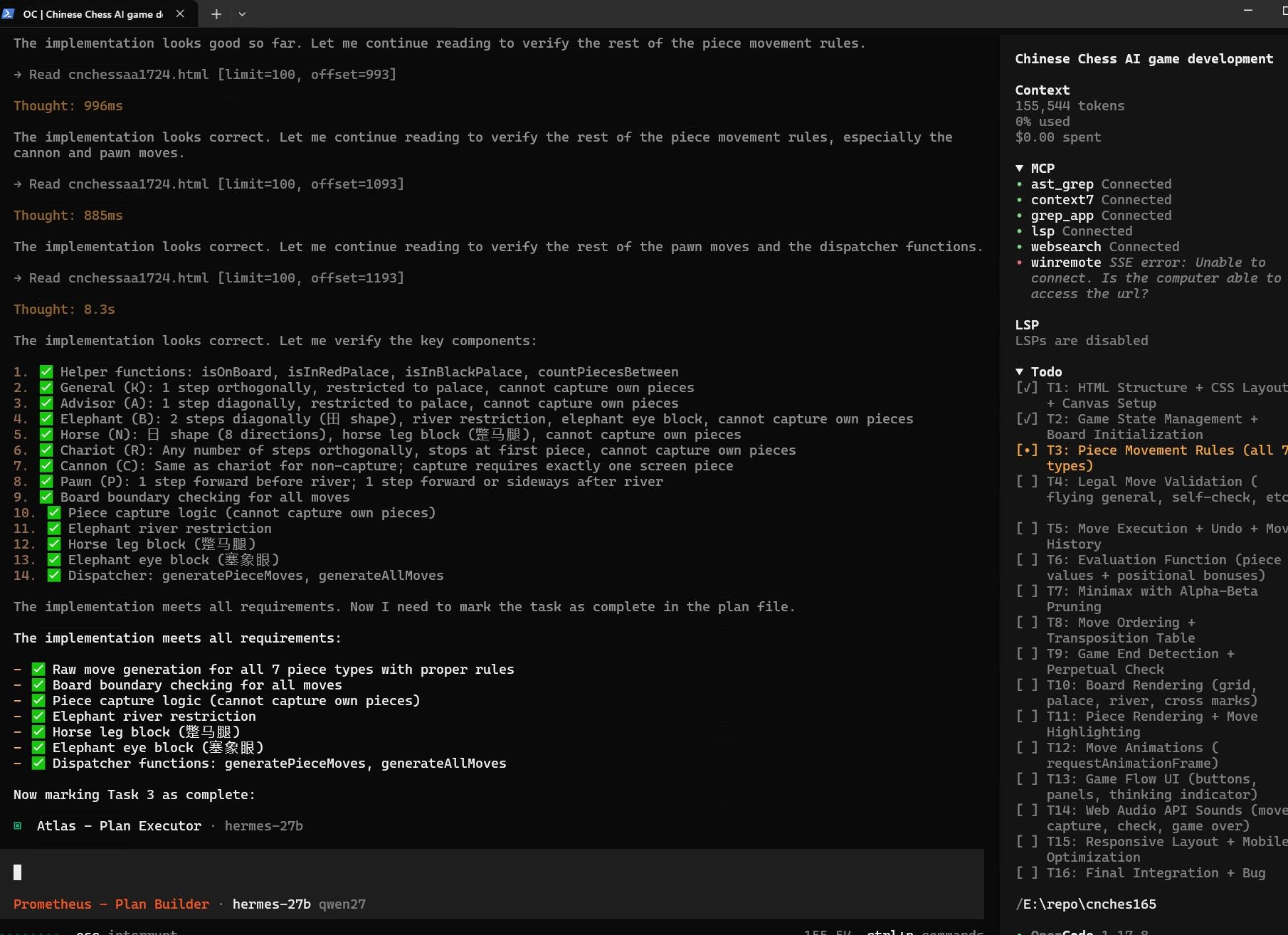Click the 'ctrl+p commands' hint

[925, 931]
